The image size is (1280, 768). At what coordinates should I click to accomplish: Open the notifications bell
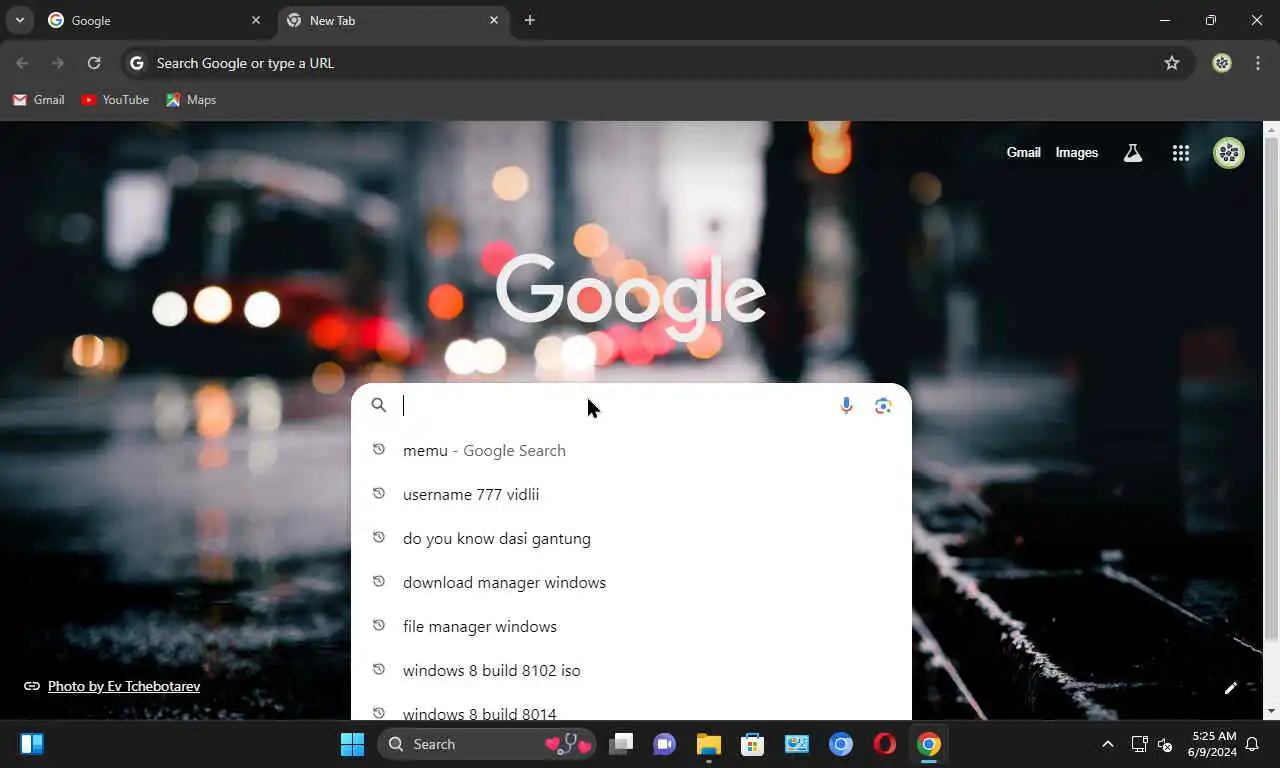click(1252, 744)
